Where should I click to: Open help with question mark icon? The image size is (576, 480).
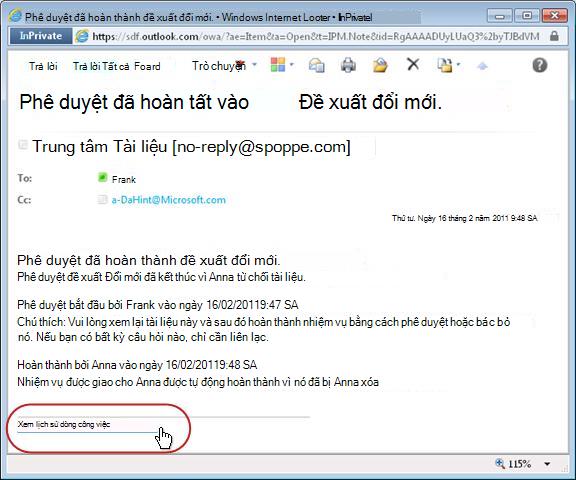[540, 65]
